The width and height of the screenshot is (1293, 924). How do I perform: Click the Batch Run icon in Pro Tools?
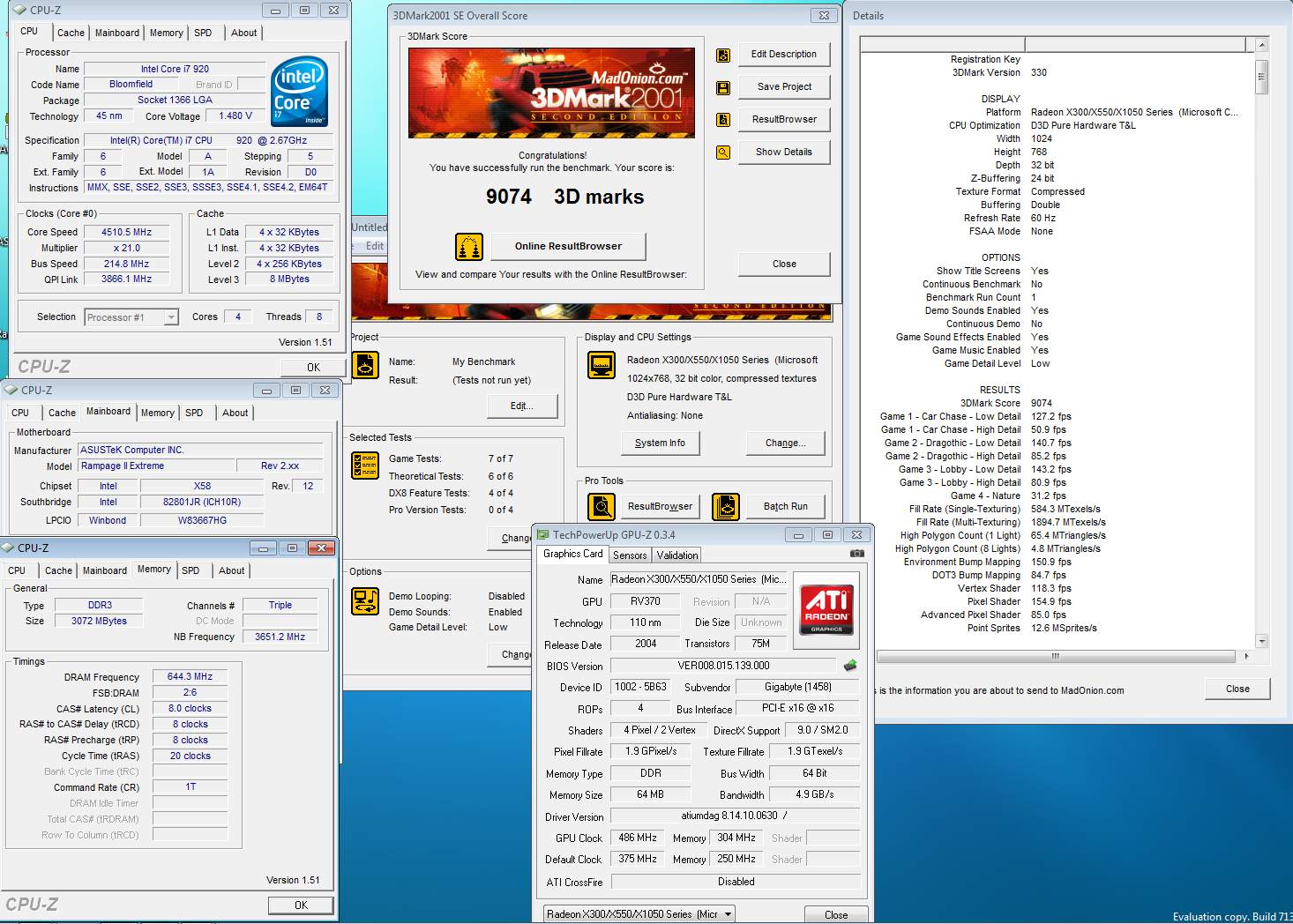pyautogui.click(x=726, y=507)
